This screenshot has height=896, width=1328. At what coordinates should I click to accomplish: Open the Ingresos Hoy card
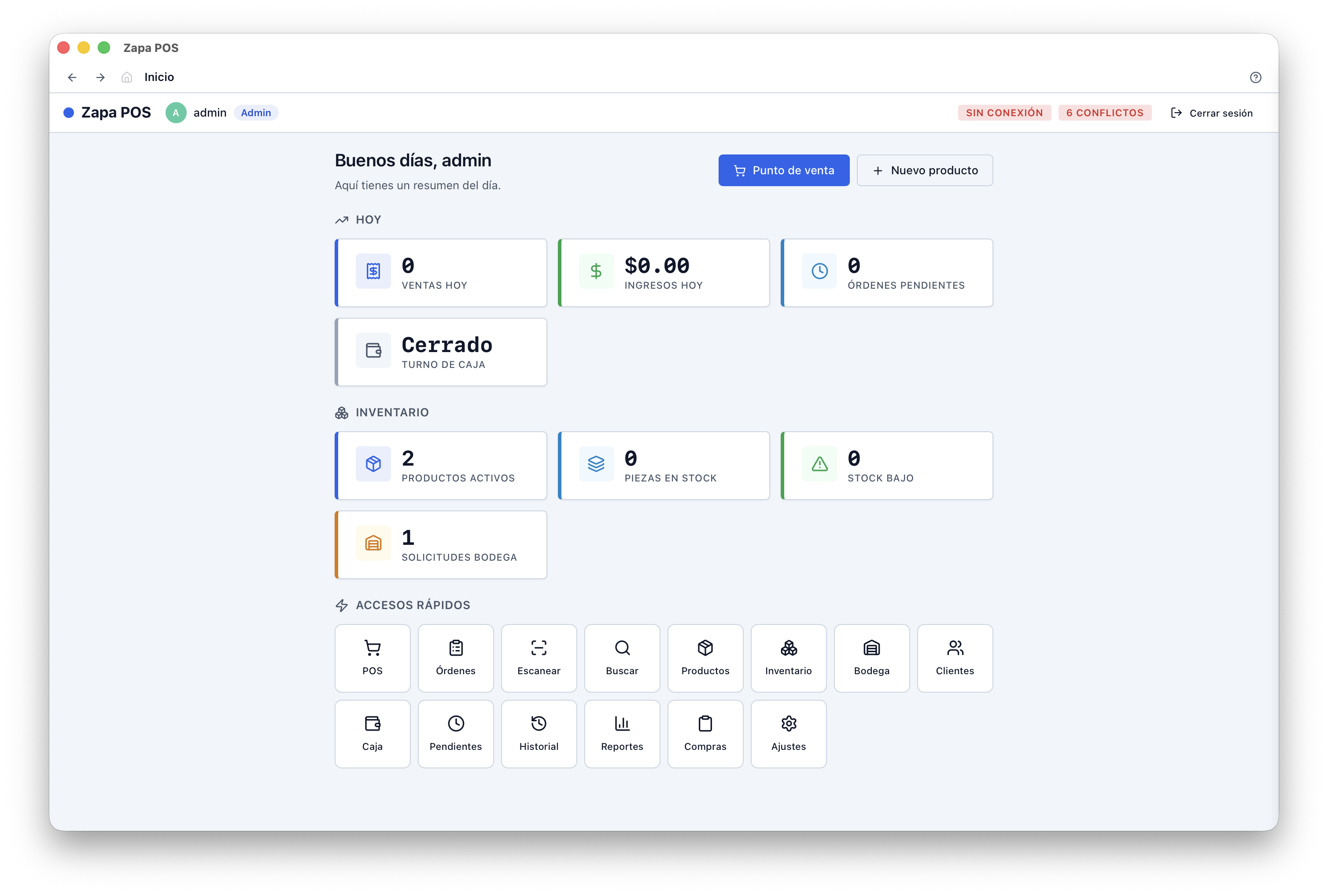(664, 273)
